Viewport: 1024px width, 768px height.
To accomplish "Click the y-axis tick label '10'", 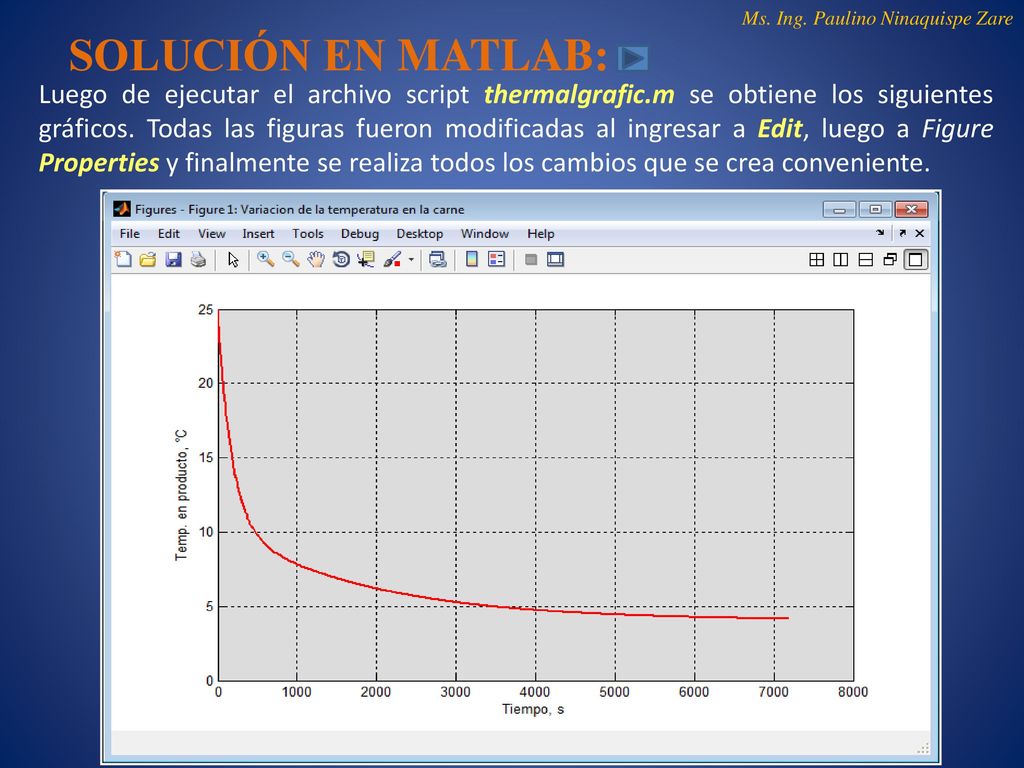I will coord(206,532).
